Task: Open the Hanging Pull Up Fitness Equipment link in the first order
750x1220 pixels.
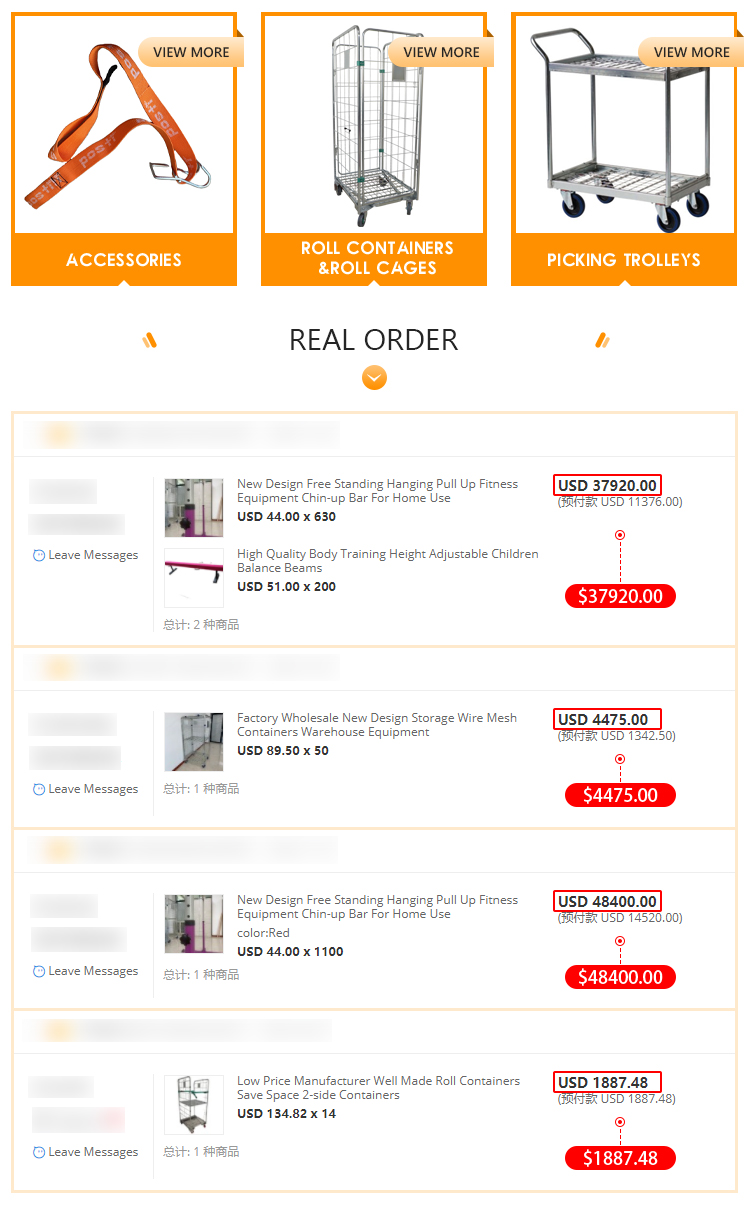Action: 377,491
